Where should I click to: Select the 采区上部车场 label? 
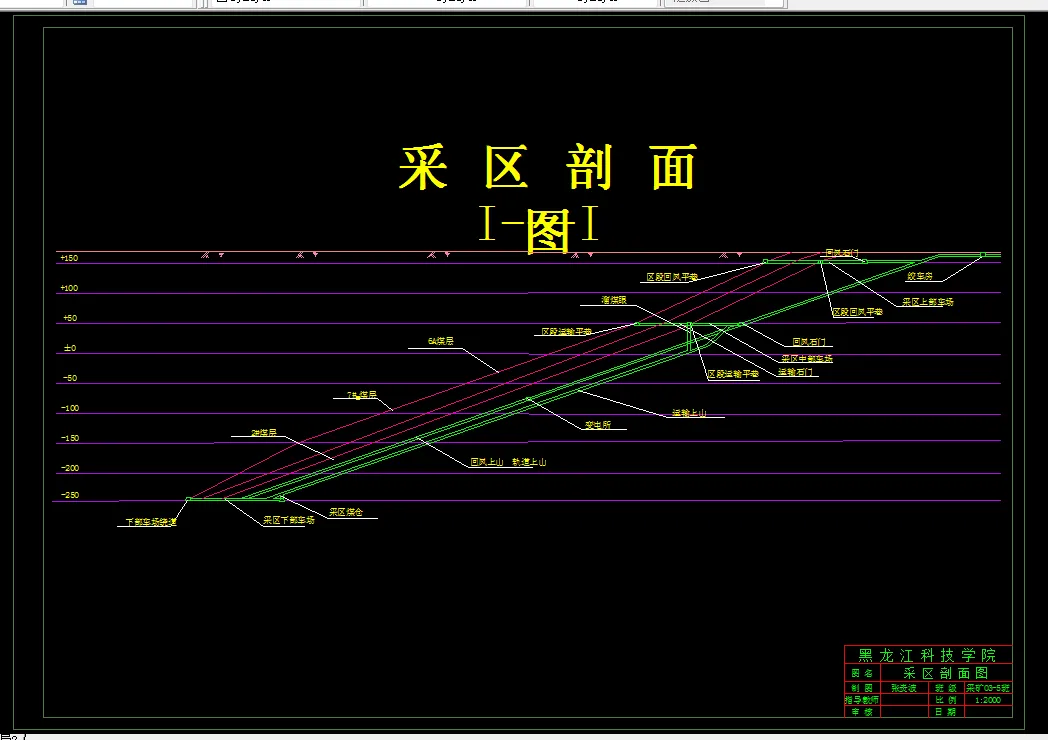click(x=929, y=302)
